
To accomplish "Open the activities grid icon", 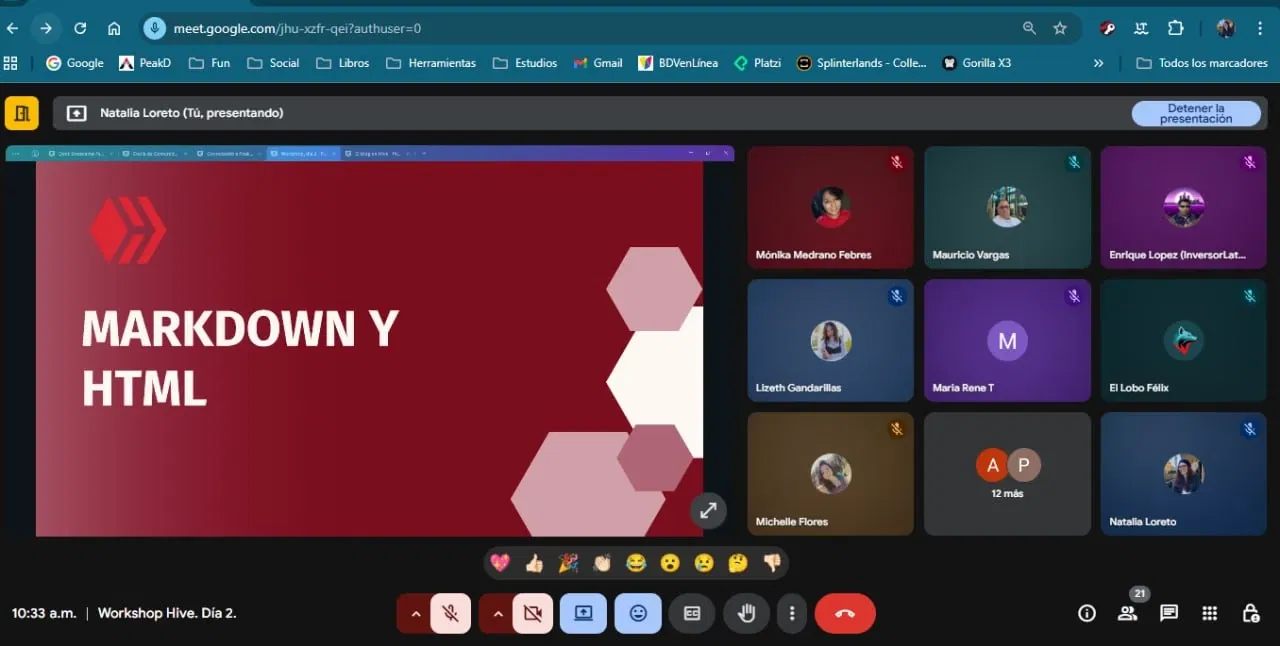I will click(x=1209, y=614).
